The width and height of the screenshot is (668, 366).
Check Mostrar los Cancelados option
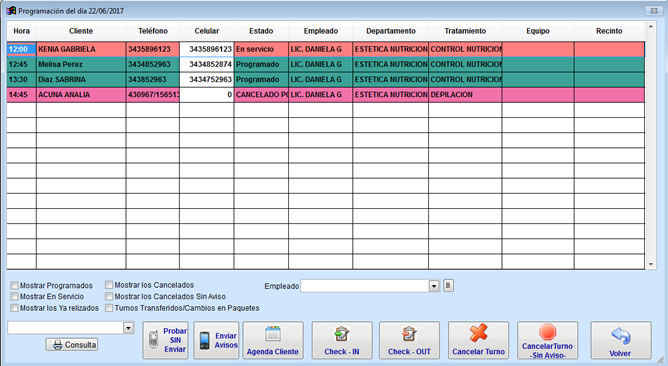click(x=109, y=285)
